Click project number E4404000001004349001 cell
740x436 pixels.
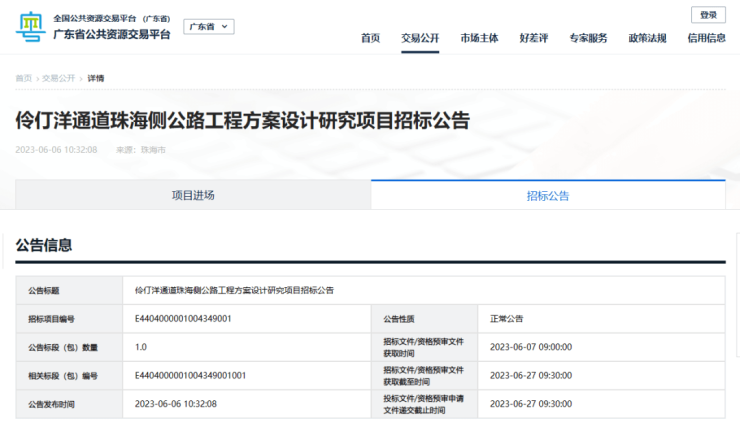pyautogui.click(x=184, y=319)
